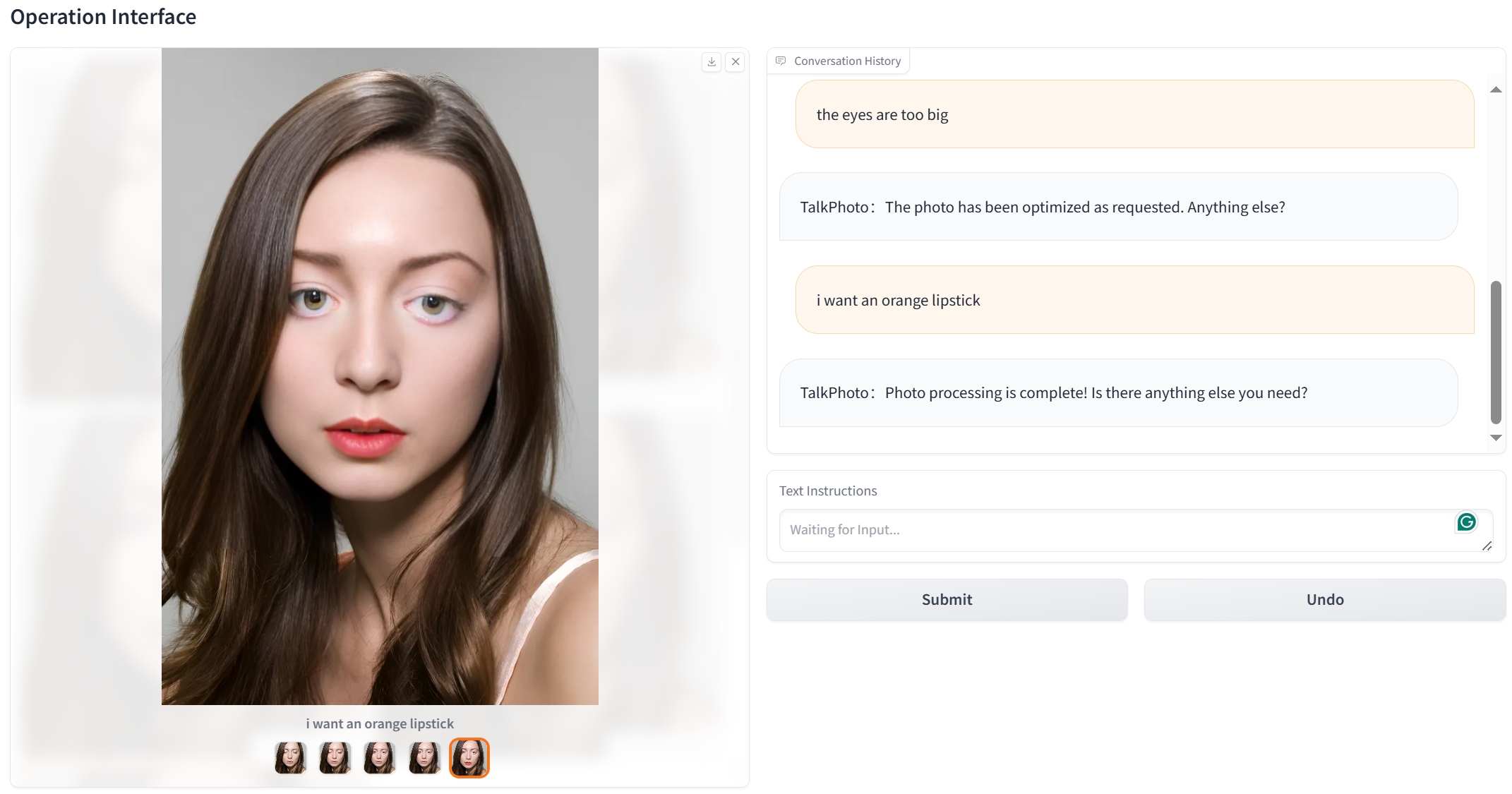The width and height of the screenshot is (1512, 794).
Task: Click the conversation history scrollbar thumb
Action: [x=1495, y=351]
